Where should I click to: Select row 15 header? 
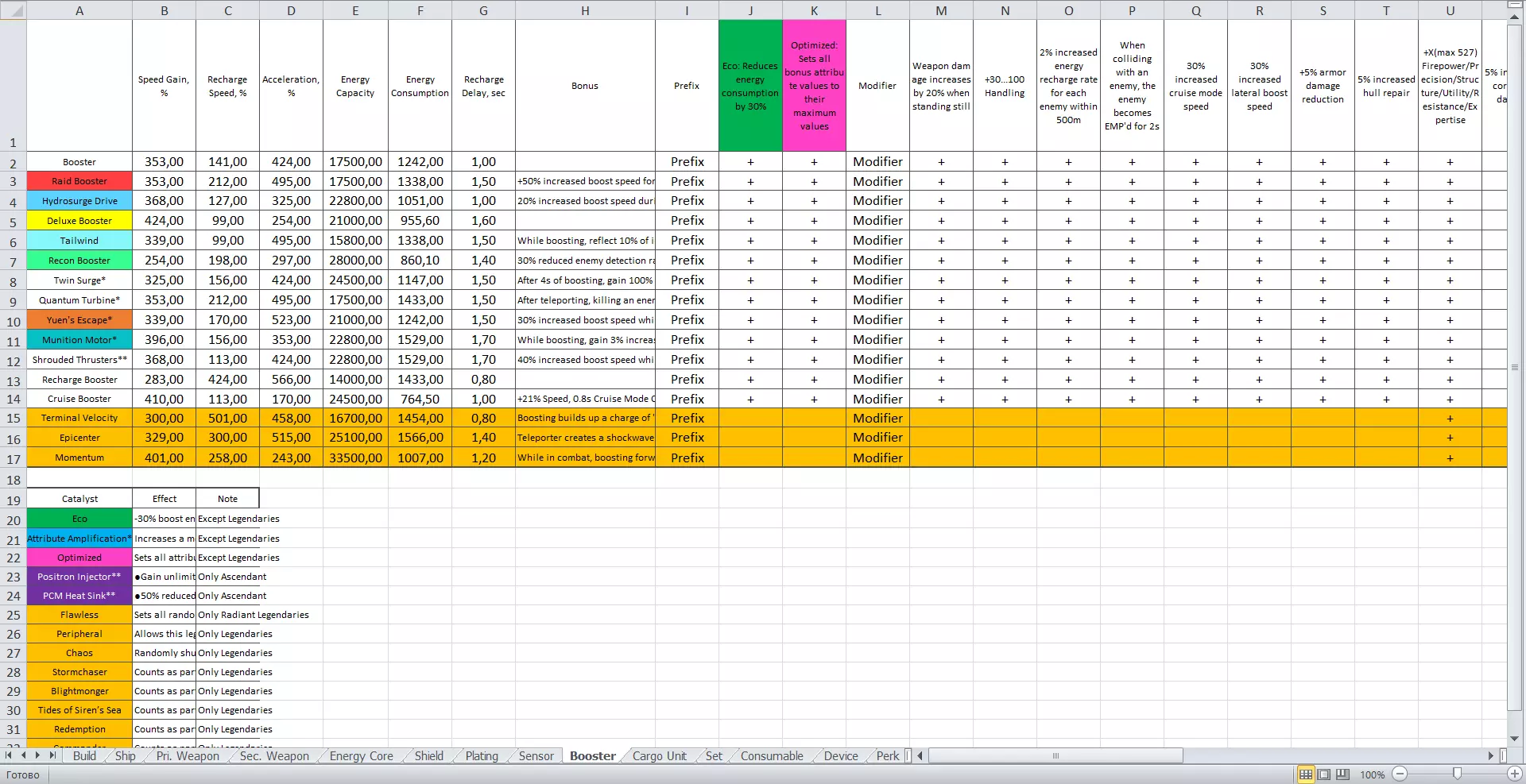tap(14, 419)
